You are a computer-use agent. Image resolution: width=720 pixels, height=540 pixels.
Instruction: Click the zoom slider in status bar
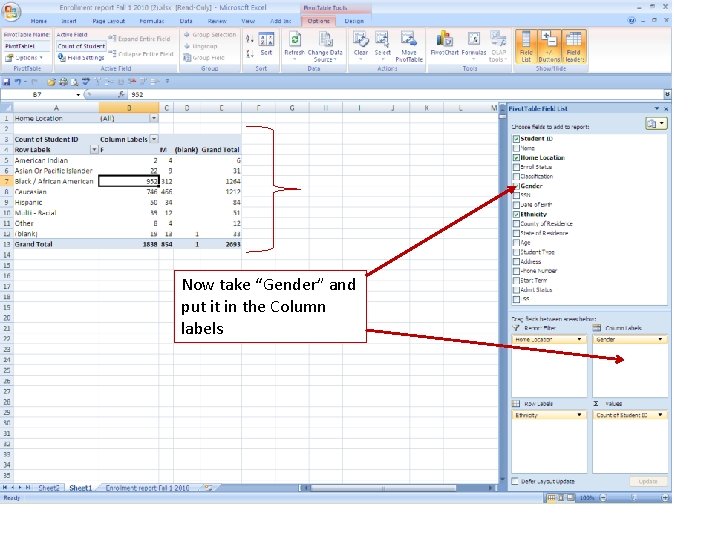[633, 498]
